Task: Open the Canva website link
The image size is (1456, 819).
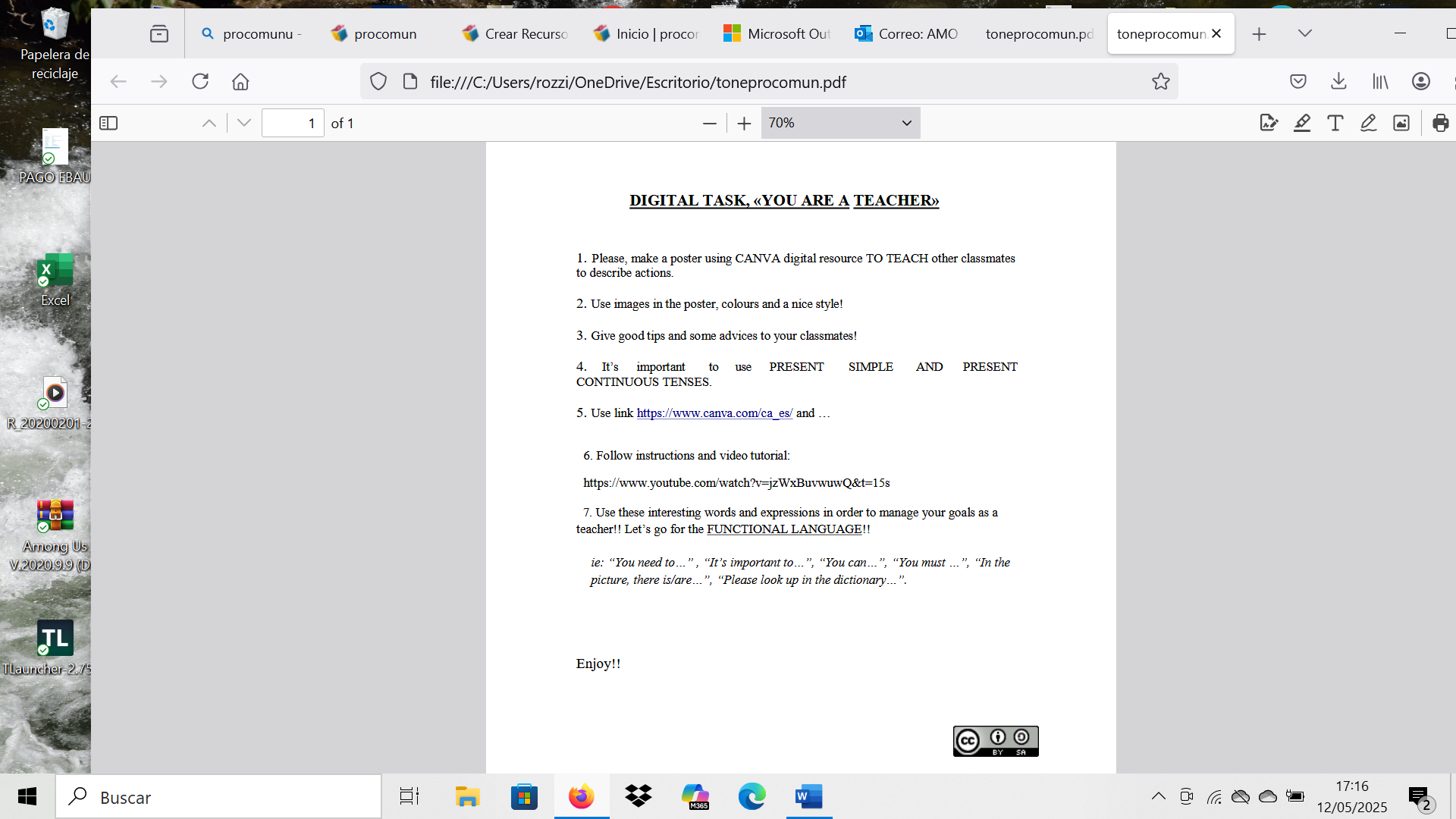Action: click(714, 413)
